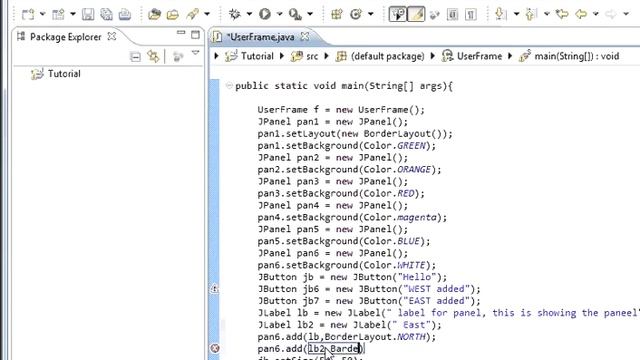
Task: Open the New Java Class dropdown arrow
Action: click(371, 14)
